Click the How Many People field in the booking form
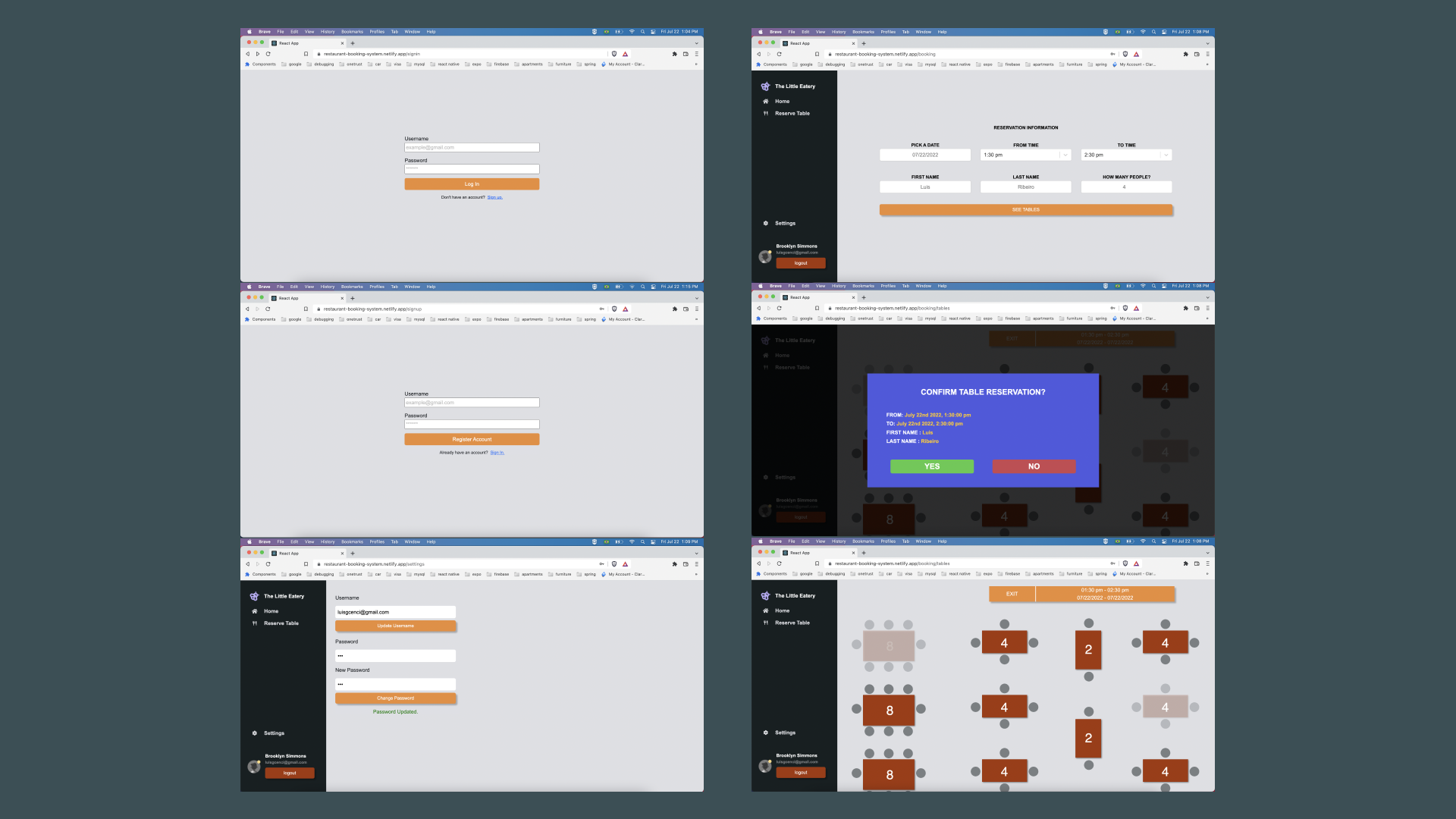Image resolution: width=1456 pixels, height=819 pixels. (x=1126, y=187)
